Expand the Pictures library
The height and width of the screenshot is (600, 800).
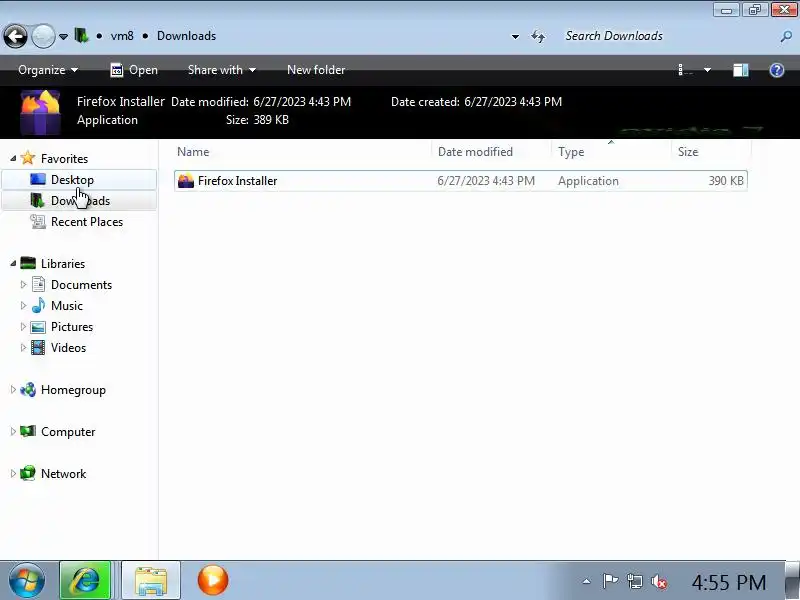coord(23,327)
